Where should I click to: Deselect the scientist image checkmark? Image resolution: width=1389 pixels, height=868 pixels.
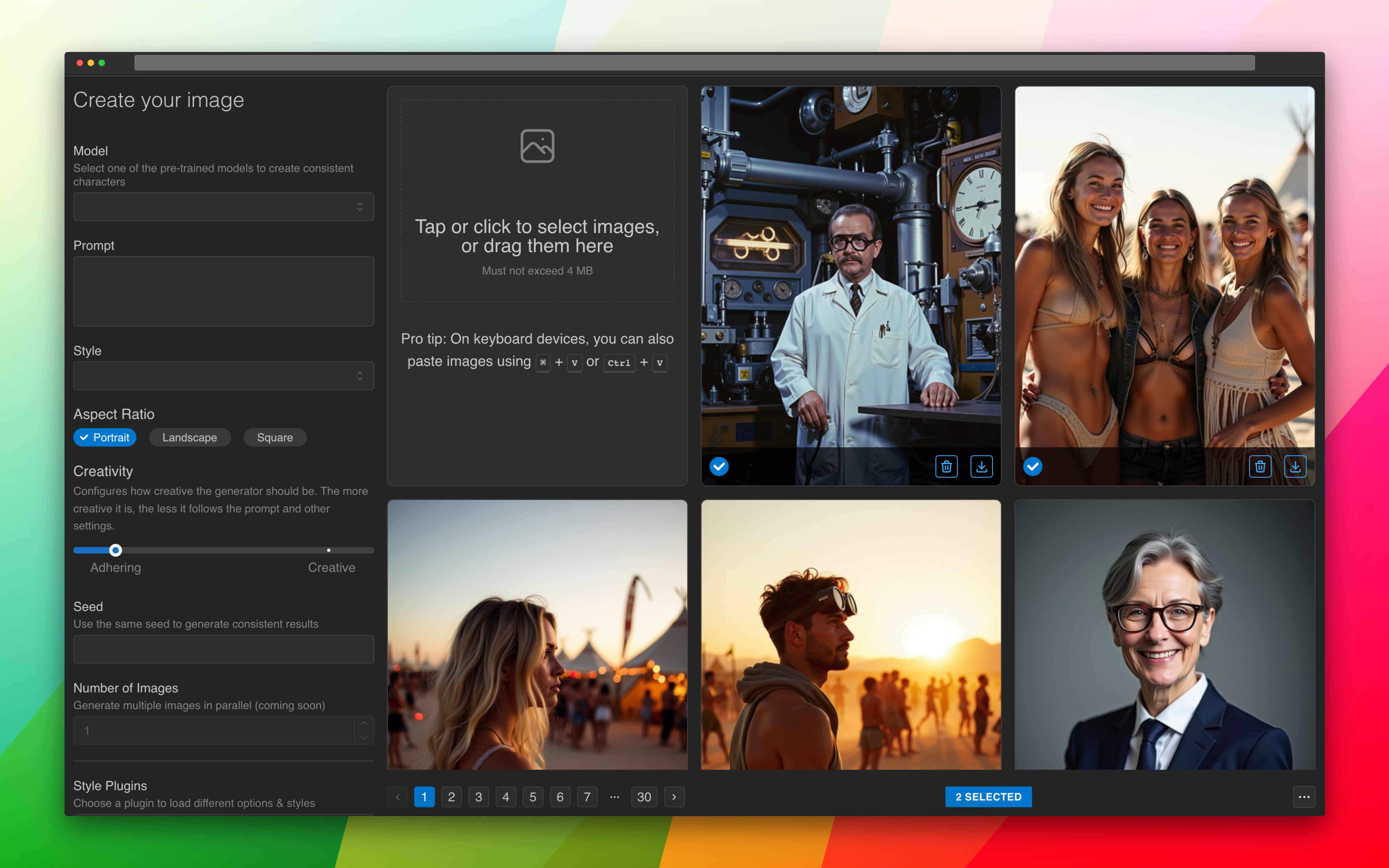pyautogui.click(x=719, y=467)
